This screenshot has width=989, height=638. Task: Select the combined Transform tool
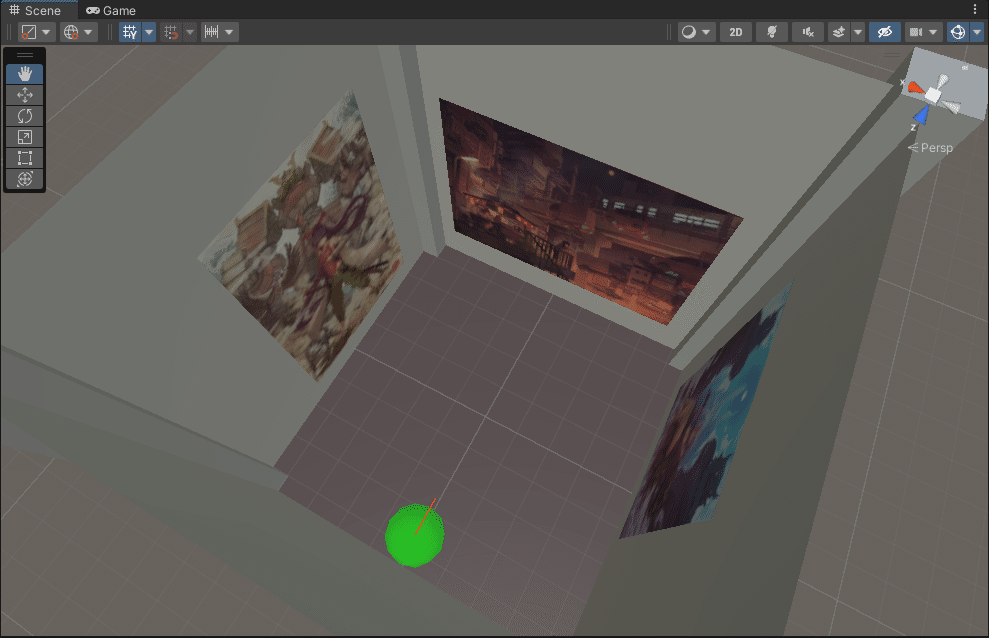(25, 179)
